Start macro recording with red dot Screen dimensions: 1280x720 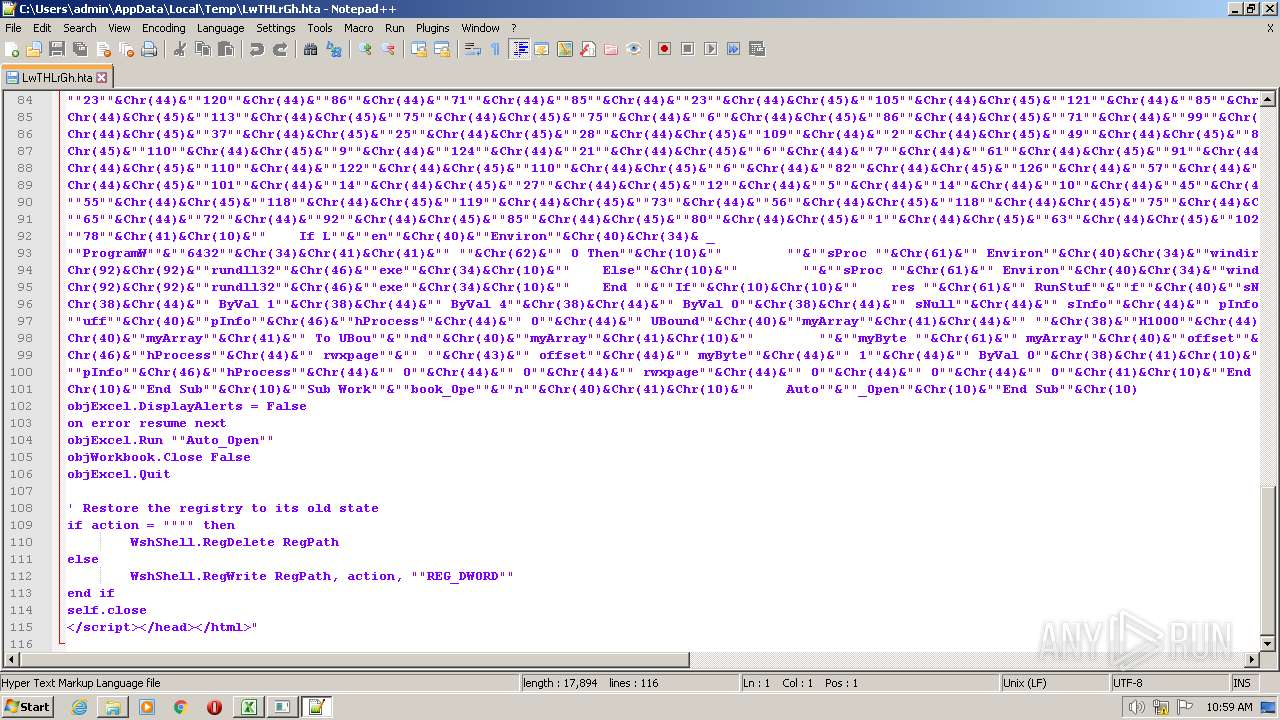tap(664, 49)
